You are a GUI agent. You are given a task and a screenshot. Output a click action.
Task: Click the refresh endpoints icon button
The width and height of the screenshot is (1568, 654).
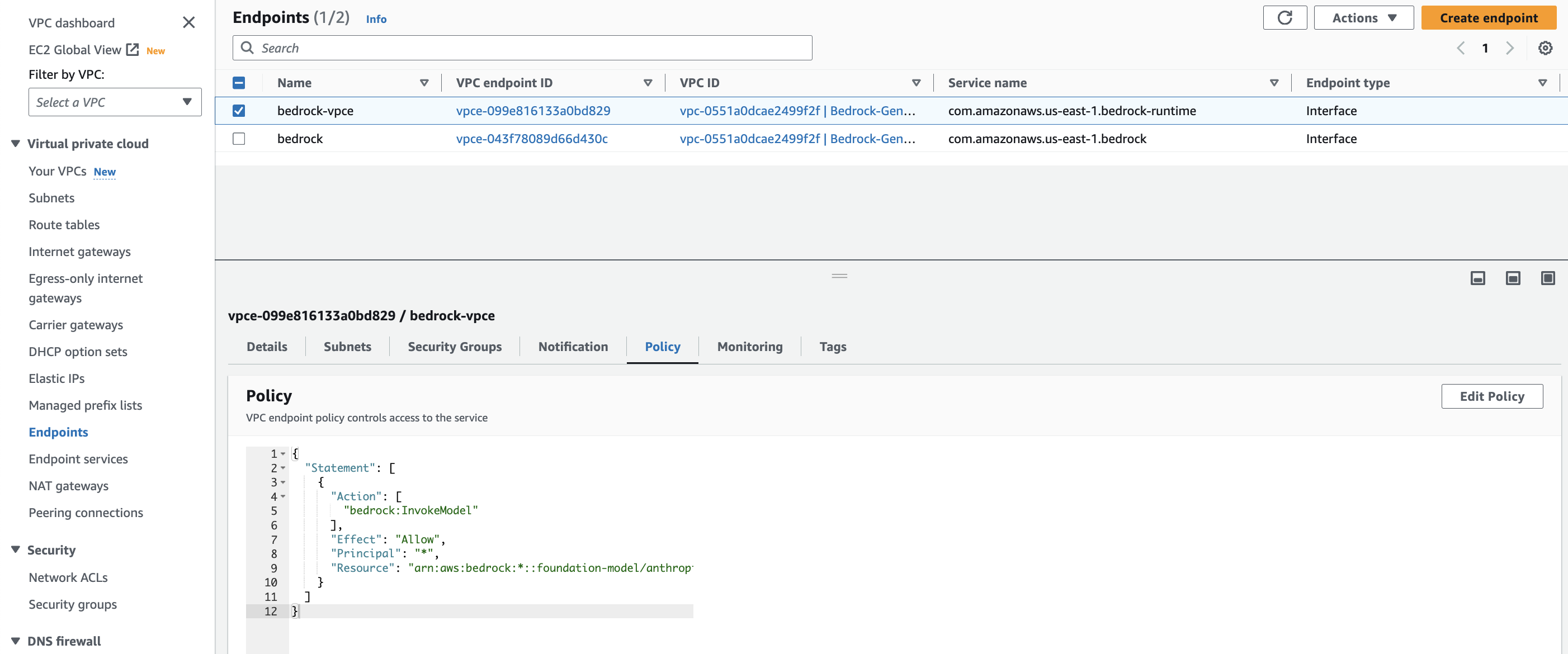pos(1284,18)
